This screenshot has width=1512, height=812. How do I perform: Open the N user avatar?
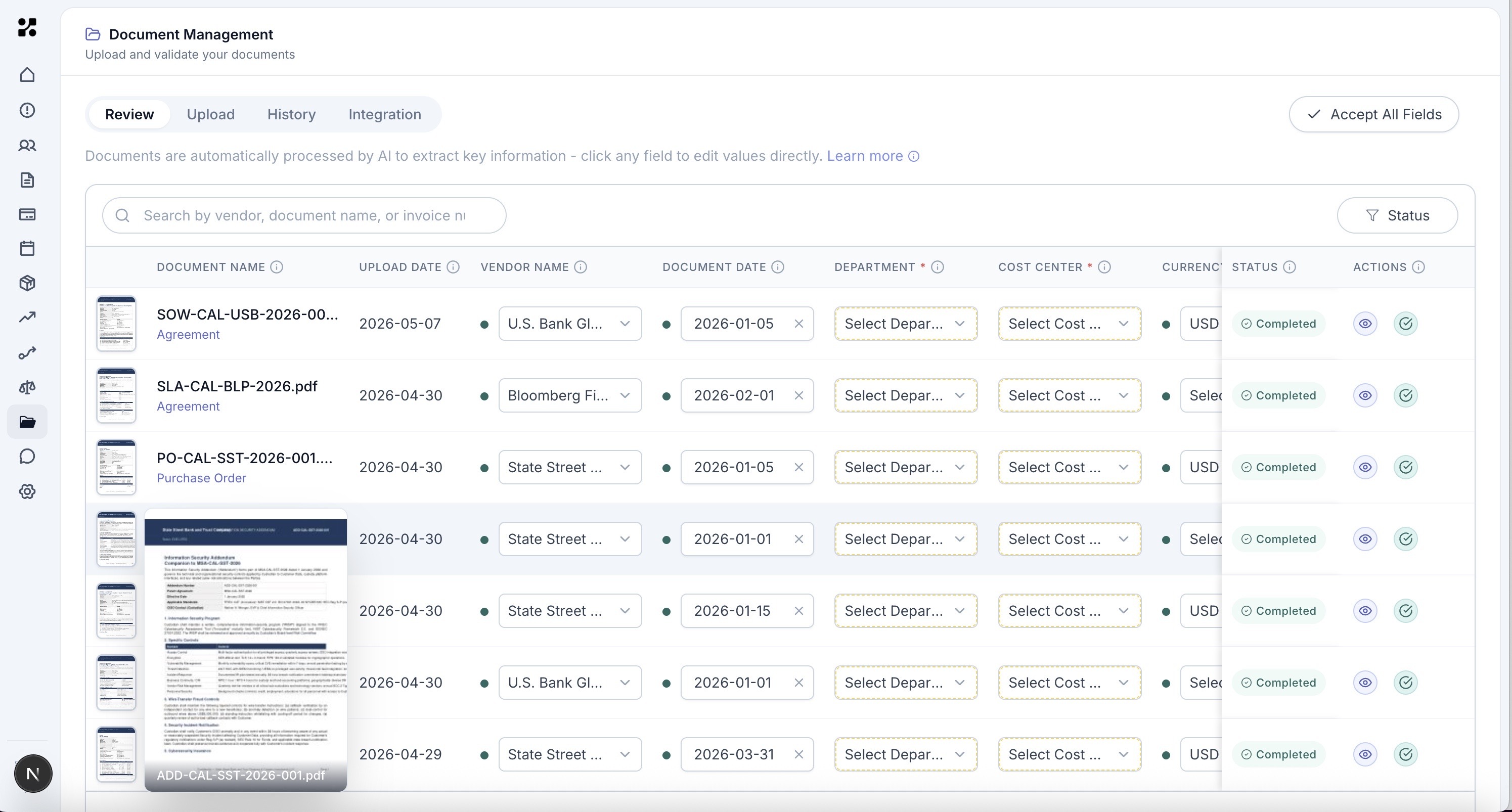click(x=33, y=773)
